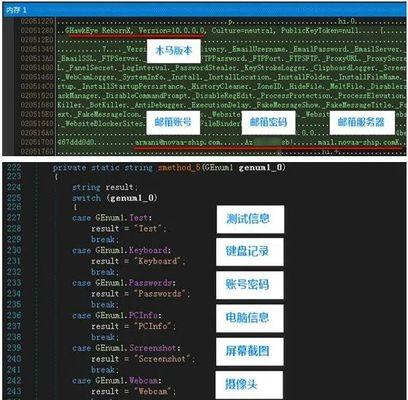Image resolution: width=408 pixels, height=400 pixels.
Task: Click the _WebsiteBlockerSites string
Action: pyautogui.click(x=103, y=124)
